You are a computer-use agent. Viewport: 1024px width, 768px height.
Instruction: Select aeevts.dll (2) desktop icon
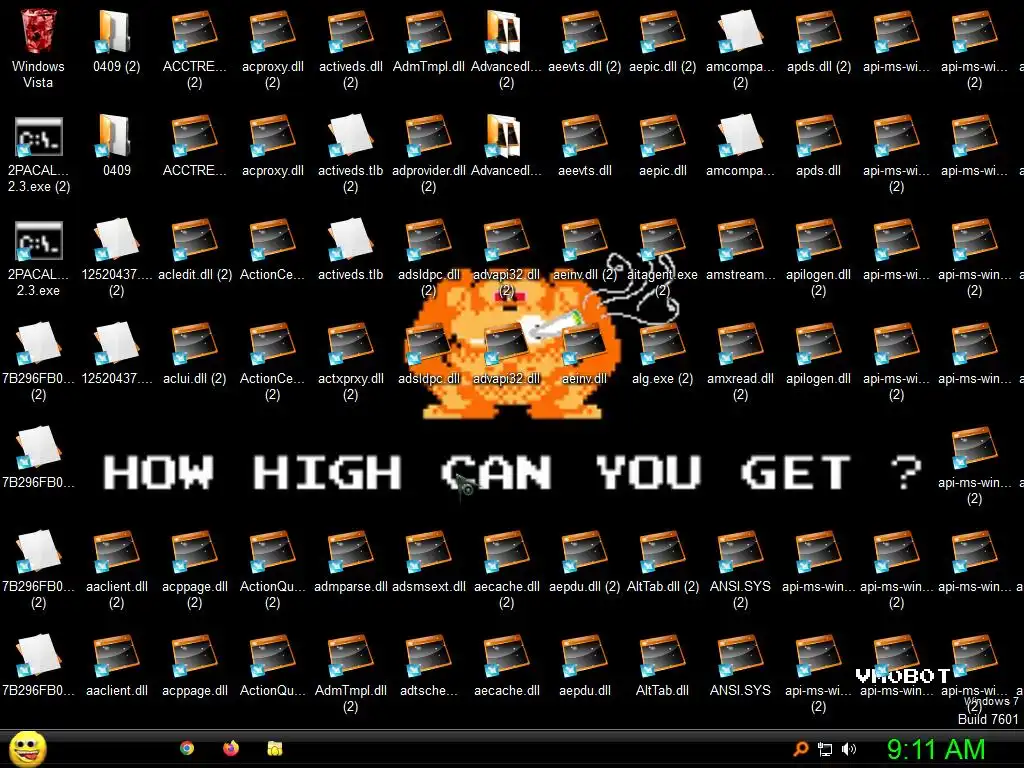pos(584,31)
